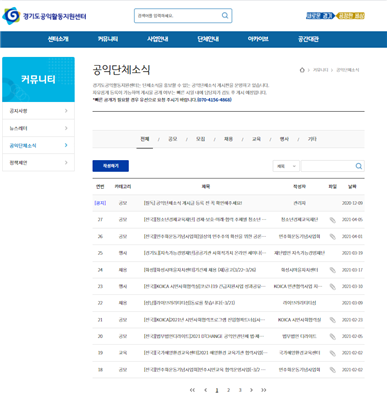387x406 pixels.
Task: Open post number 19 title
Action: click(206, 353)
